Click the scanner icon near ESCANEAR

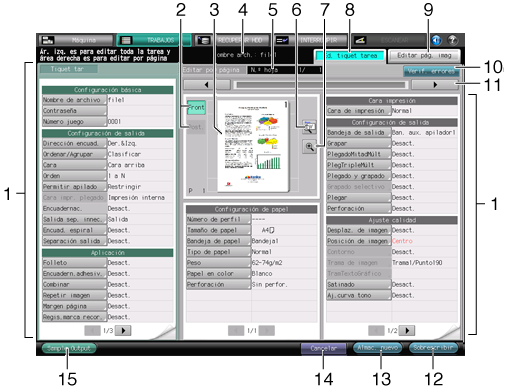(360, 40)
